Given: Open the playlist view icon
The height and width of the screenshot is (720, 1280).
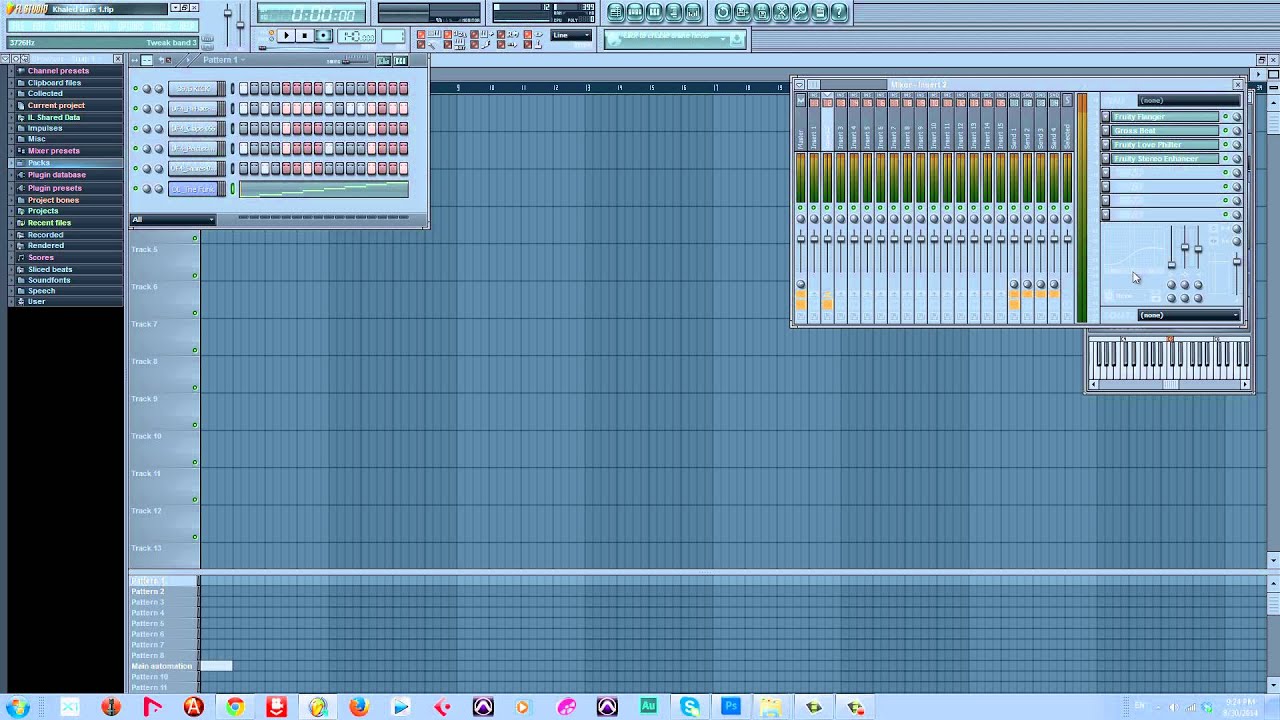Looking at the screenshot, I should coord(616,12).
